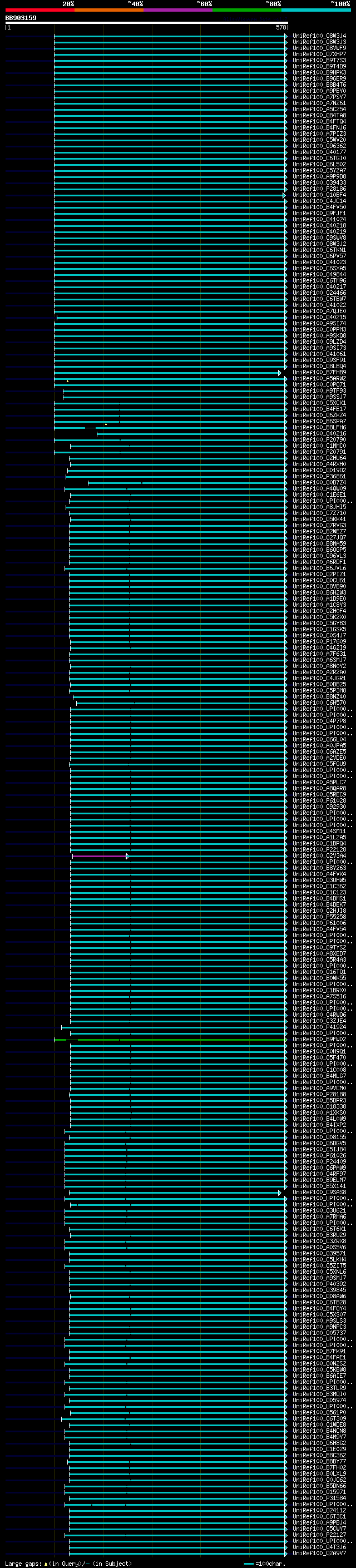The image size is (356, 1568).
Task: Select the UniRef100_A5ARW2 label
Action: click(319, 379)
